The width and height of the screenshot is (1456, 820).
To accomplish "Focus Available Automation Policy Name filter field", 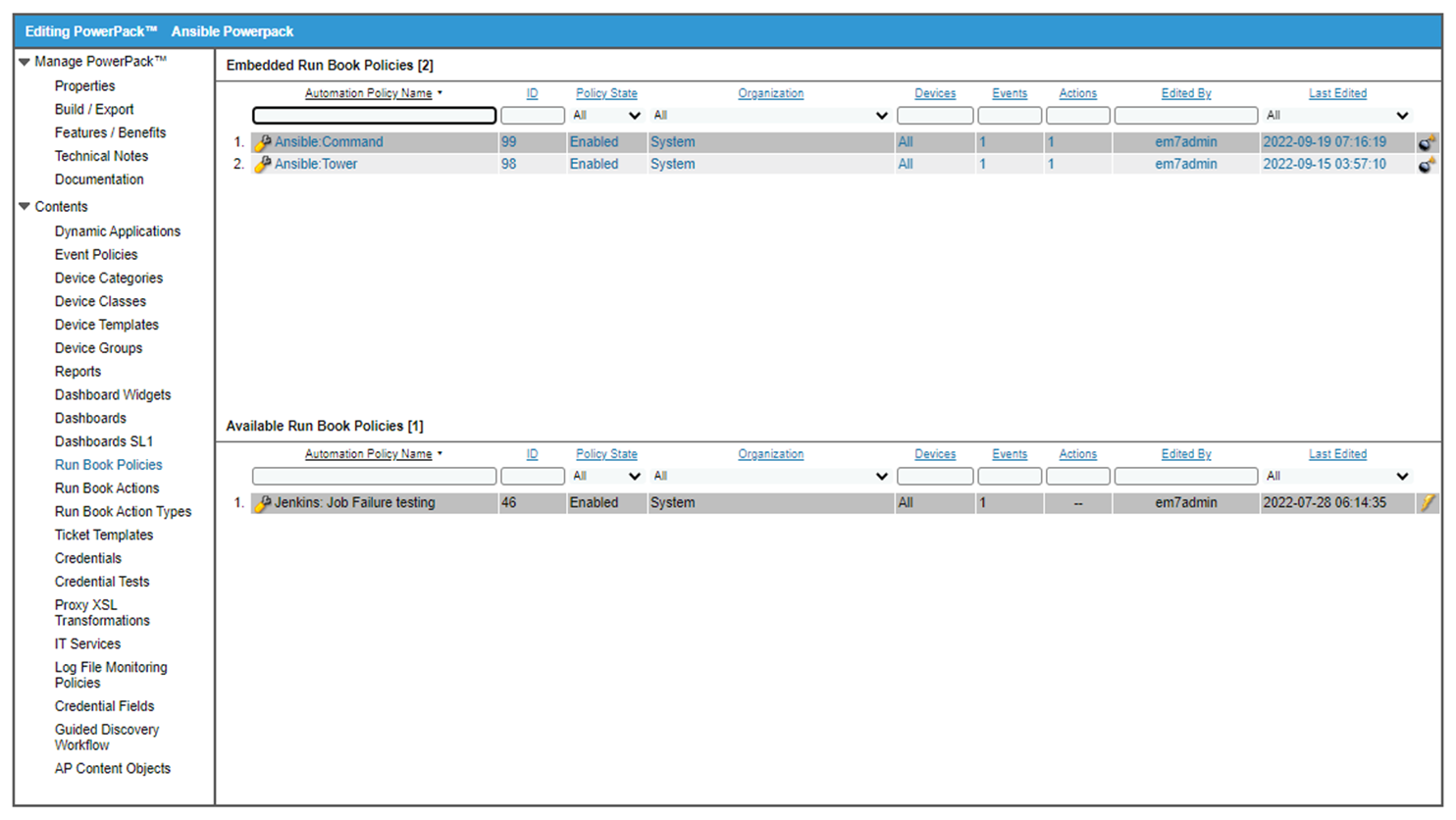I will 374,477.
